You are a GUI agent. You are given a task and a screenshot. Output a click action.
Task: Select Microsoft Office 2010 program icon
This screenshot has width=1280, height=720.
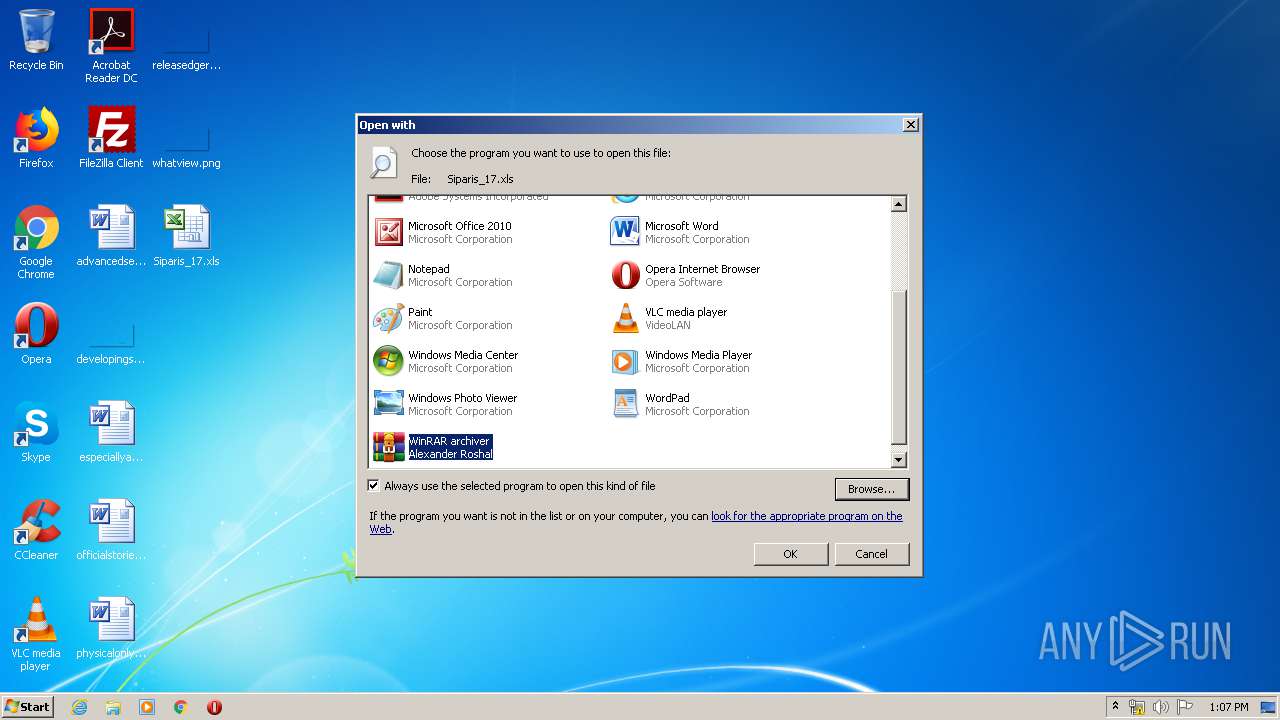[x=388, y=232]
